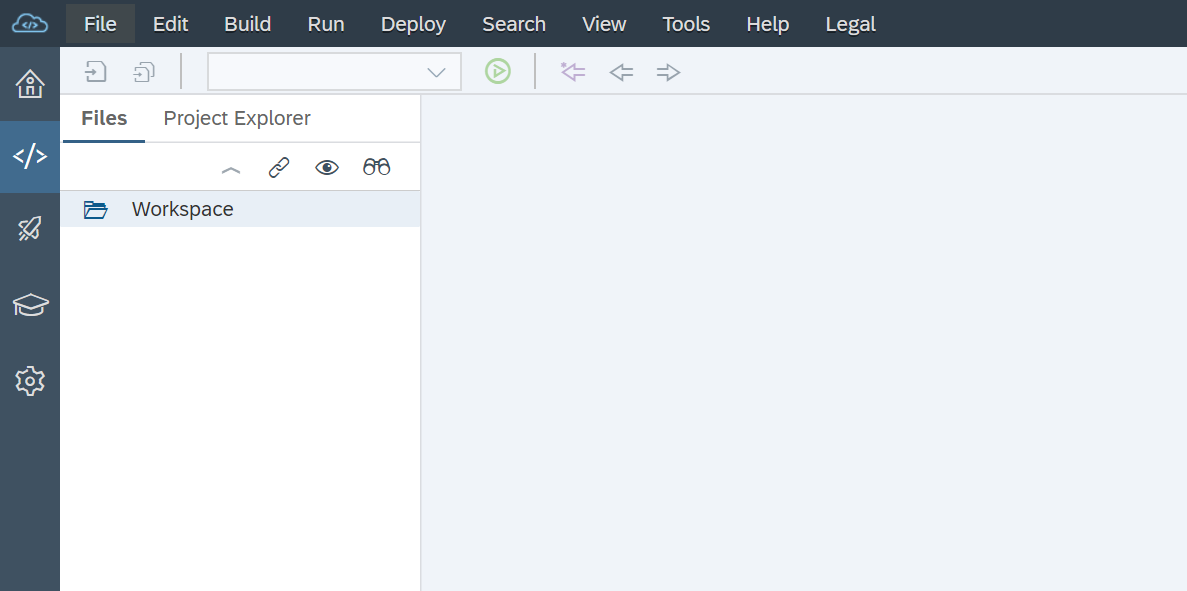This screenshot has height=591, width=1187.
Task: Open the Legal menu
Action: tap(851, 24)
